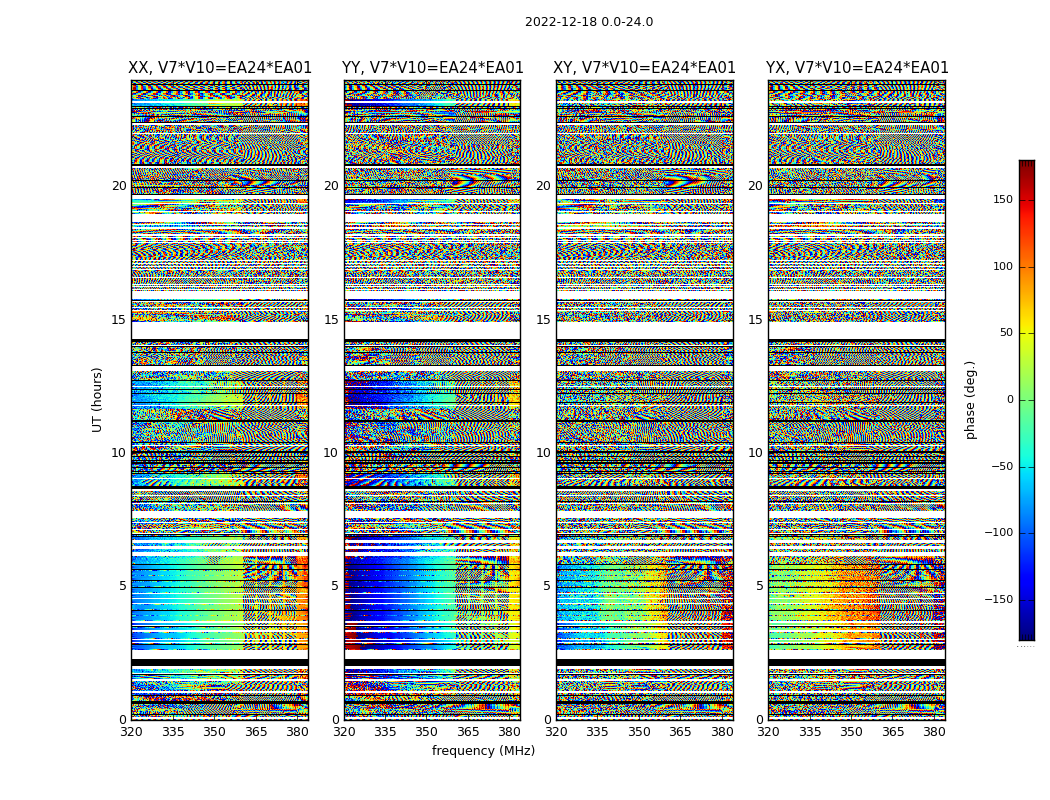Click the YX panel's 20 hour tick label
This screenshot has height=800, width=1050.
756,186
